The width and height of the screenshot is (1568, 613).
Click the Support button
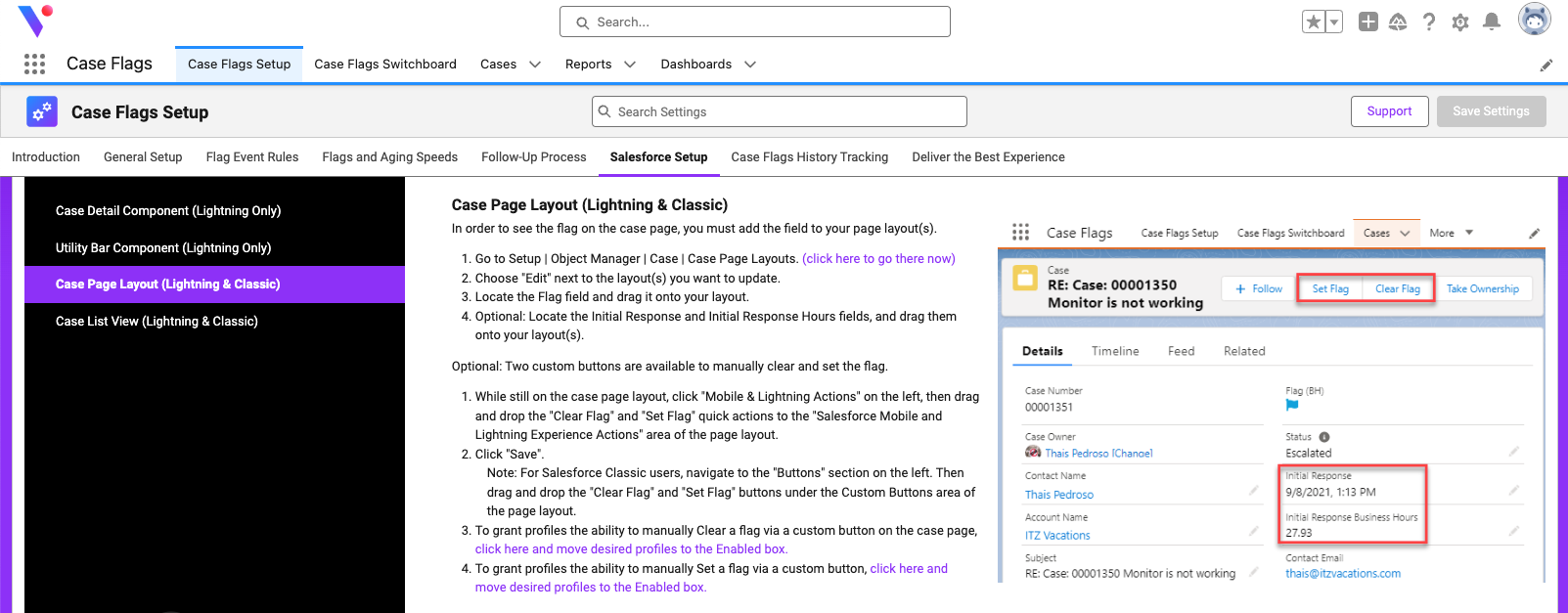click(x=1390, y=111)
